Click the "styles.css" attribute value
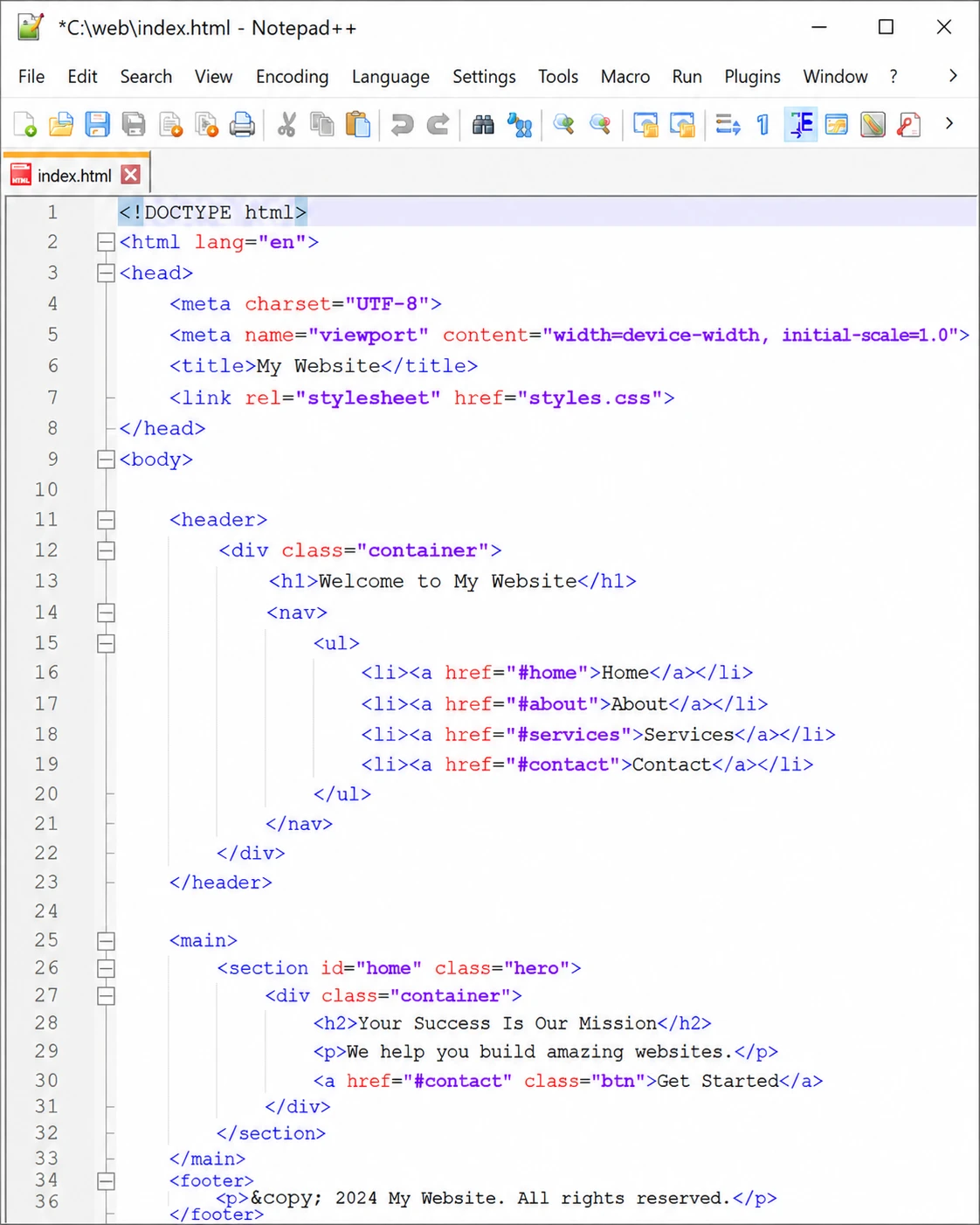 [x=590, y=398]
